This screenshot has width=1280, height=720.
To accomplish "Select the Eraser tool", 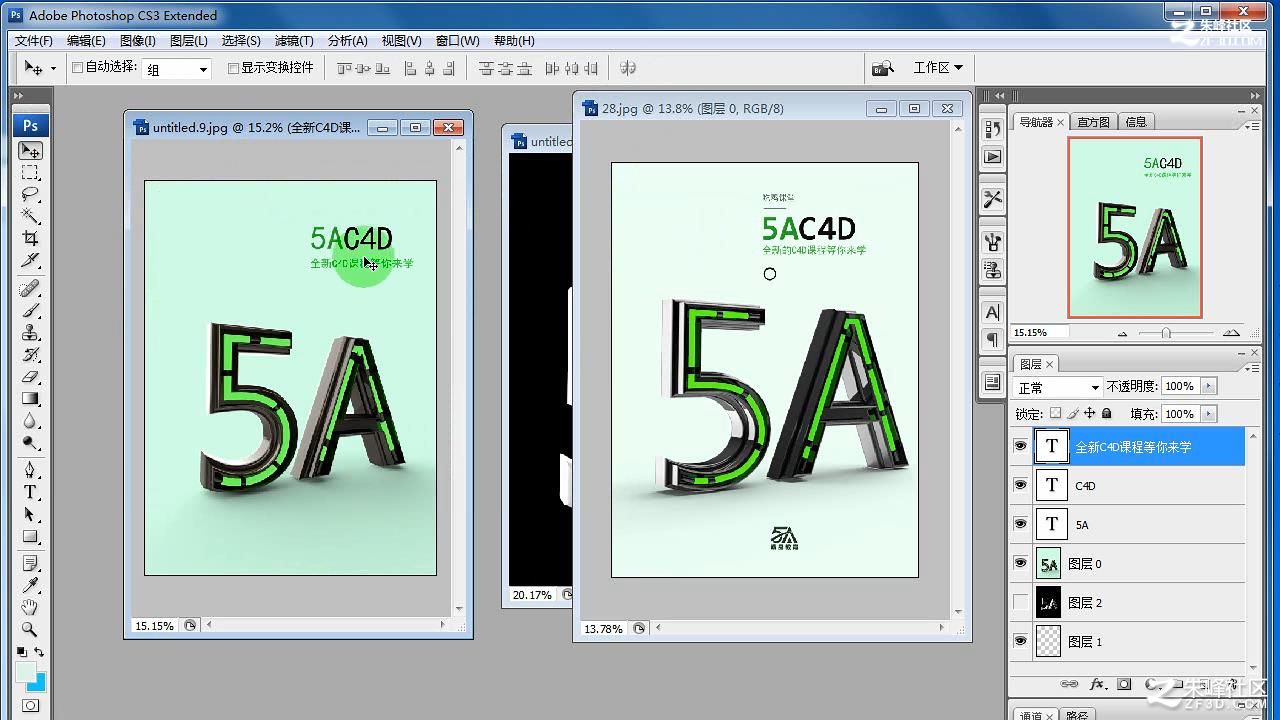I will coord(31,377).
